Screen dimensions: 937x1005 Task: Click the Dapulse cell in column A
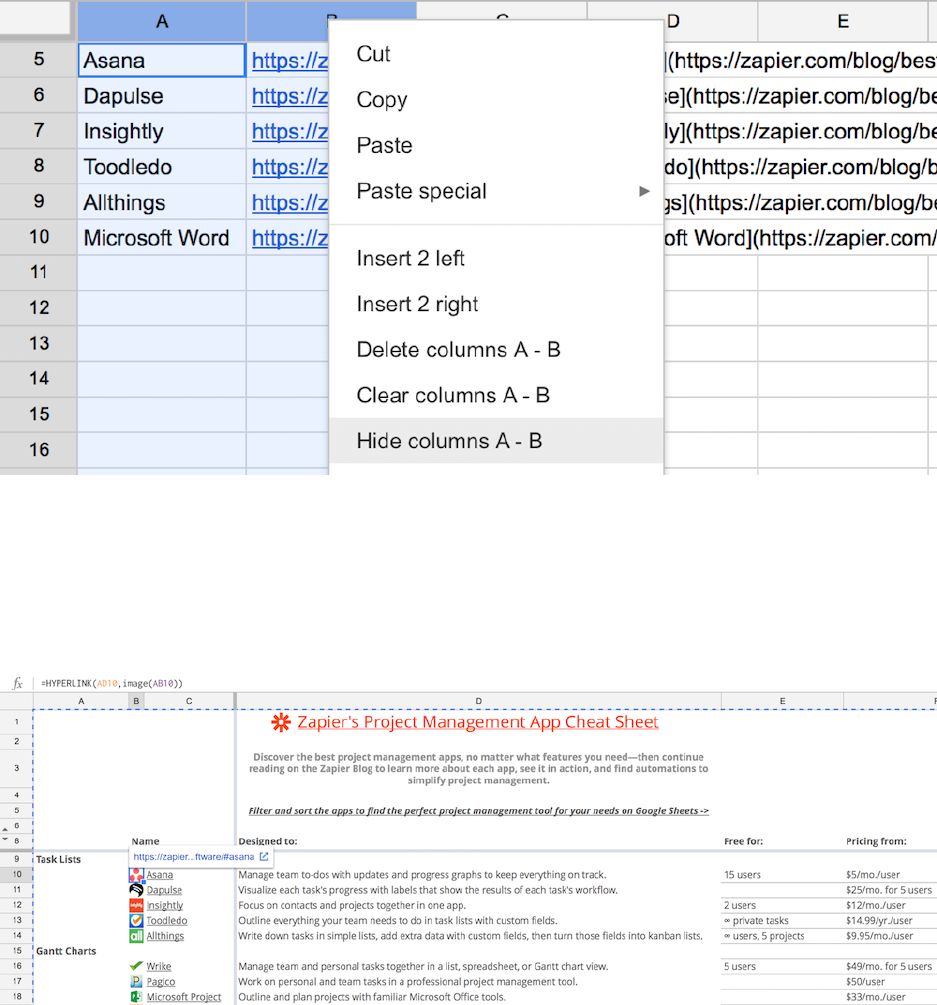coord(162,96)
